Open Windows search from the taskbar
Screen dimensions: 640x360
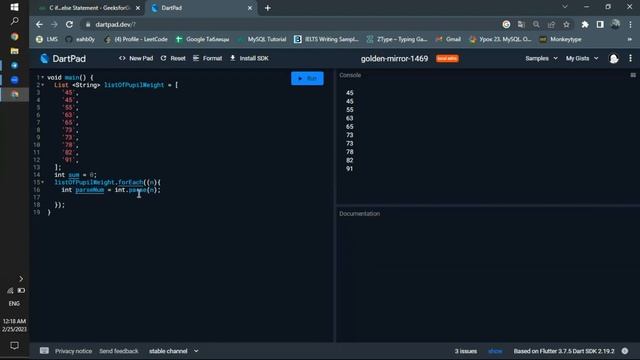[14, 21]
